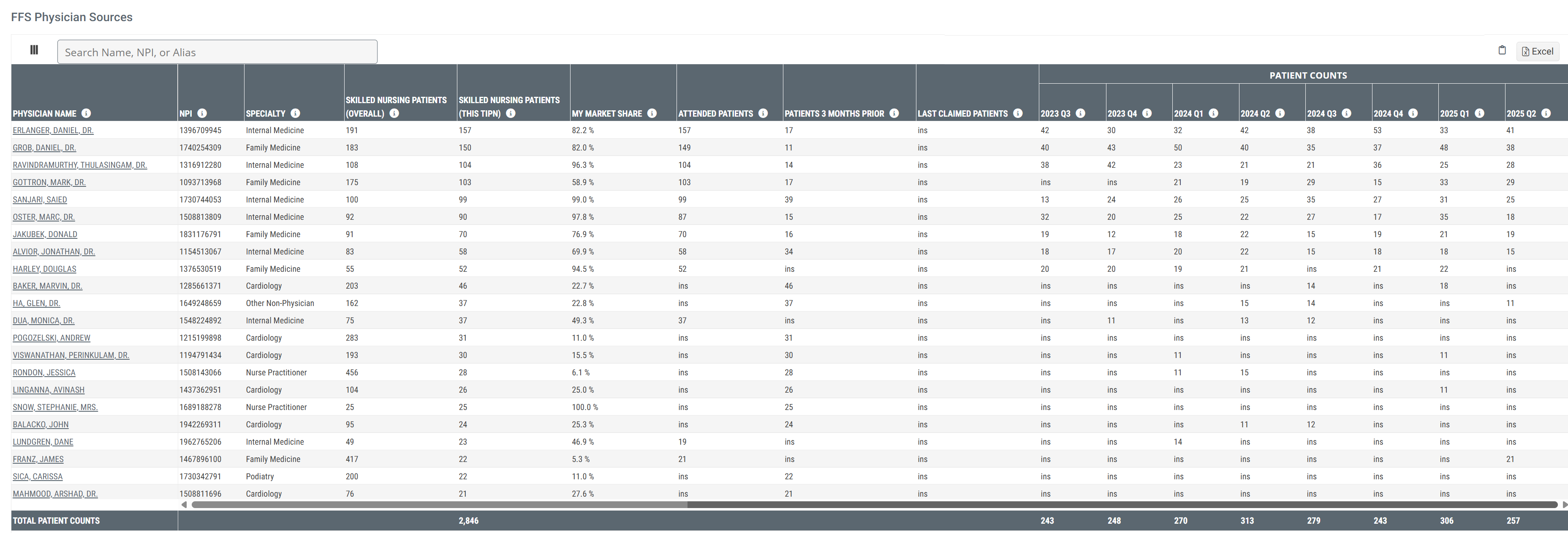
Task: Open info icon beside Attended Patients
Action: [x=763, y=113]
